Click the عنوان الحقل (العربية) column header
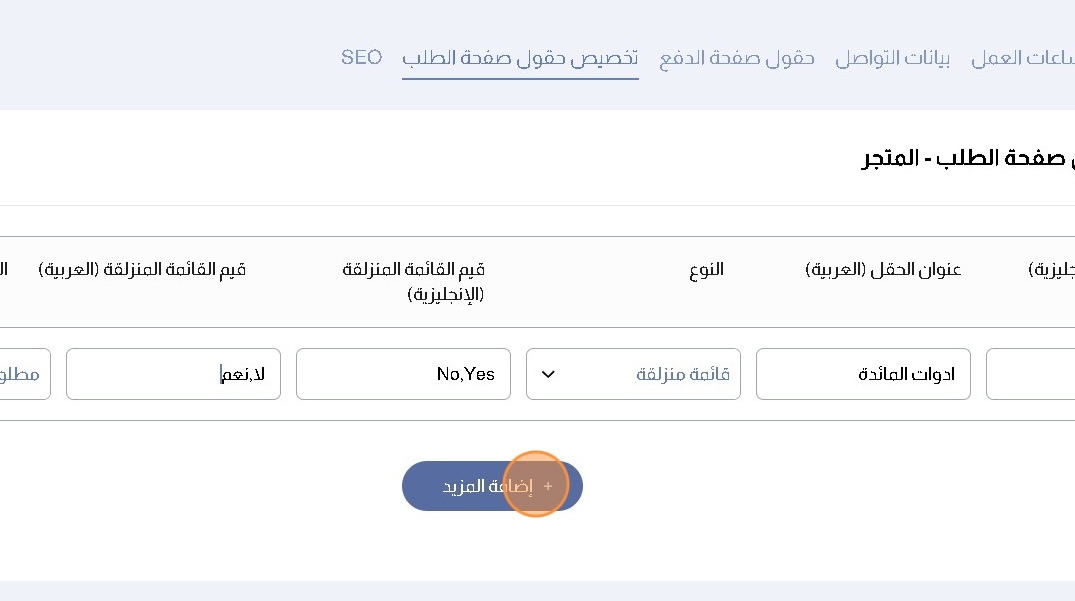Viewport: 1075px width, 601px height. 883,270
